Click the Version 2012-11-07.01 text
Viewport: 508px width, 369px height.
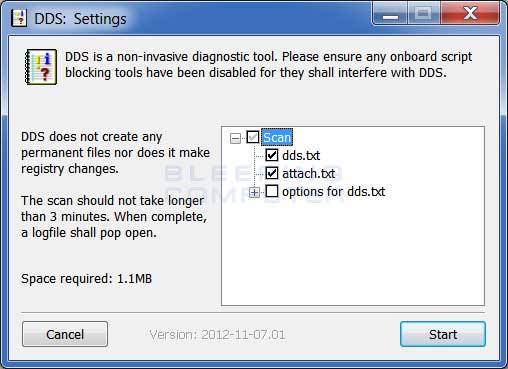click(217, 334)
